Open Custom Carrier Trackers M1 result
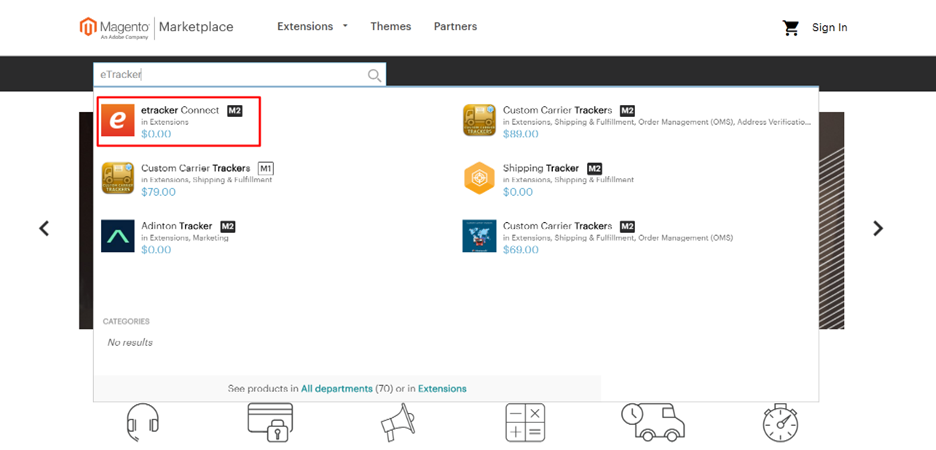Image resolution: width=936 pixels, height=450 pixels. point(196,168)
